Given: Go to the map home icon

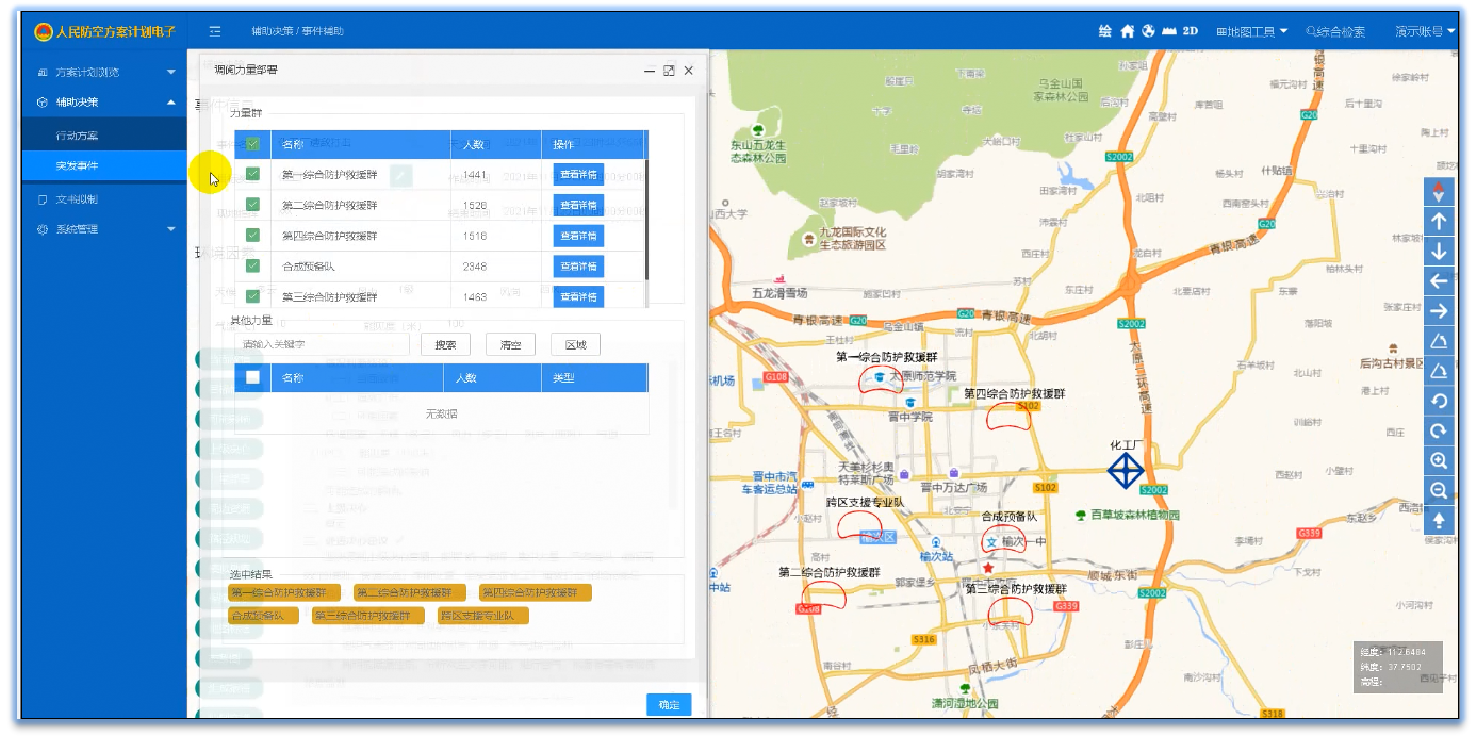Looking at the screenshot, I should 1127,31.
